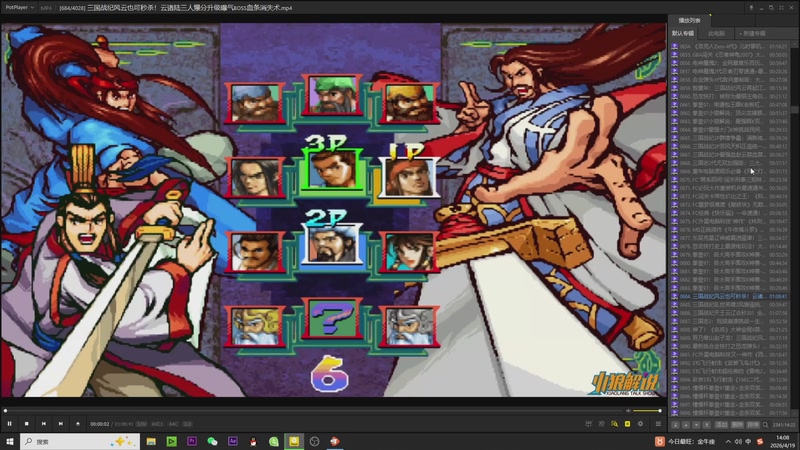Click the question mark mystery character box
Image resolution: width=800 pixels, height=450 pixels.
click(332, 318)
